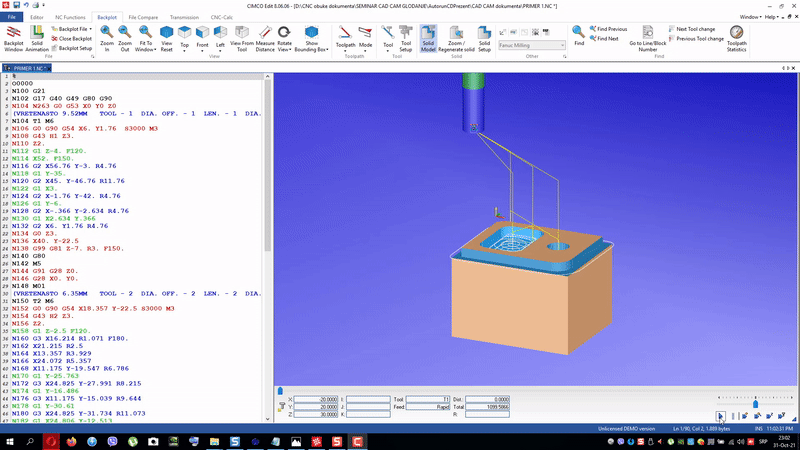Toggle the Solid Model view

pos(428,39)
